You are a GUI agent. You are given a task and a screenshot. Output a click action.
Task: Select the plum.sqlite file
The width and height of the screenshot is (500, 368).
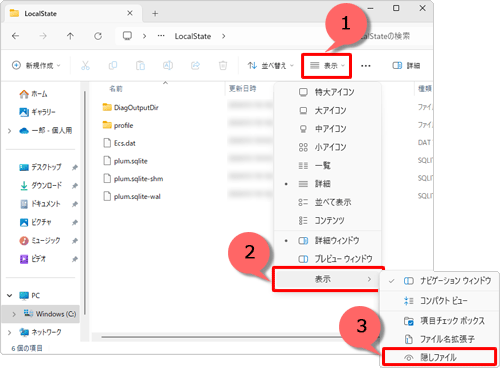125,161
